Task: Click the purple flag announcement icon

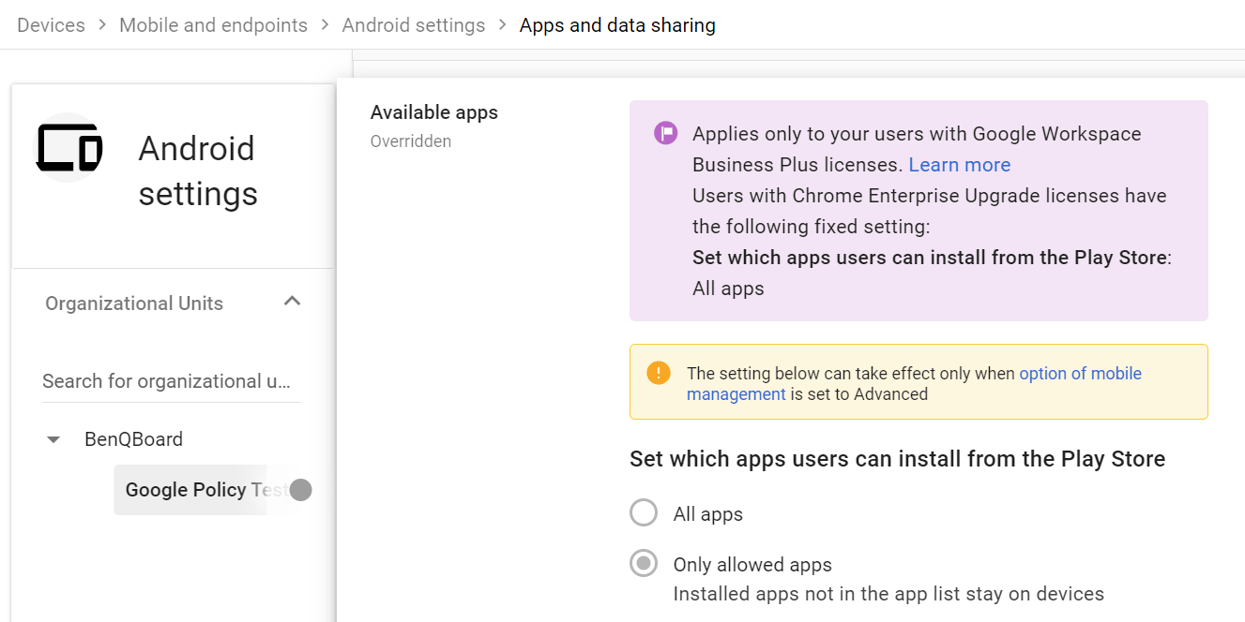Action: tap(665, 133)
